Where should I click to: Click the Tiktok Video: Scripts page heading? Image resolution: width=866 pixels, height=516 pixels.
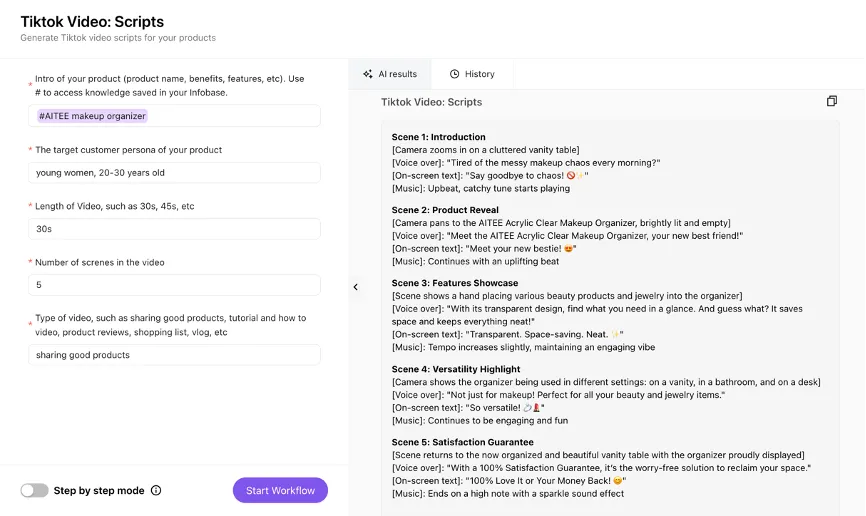click(92, 21)
